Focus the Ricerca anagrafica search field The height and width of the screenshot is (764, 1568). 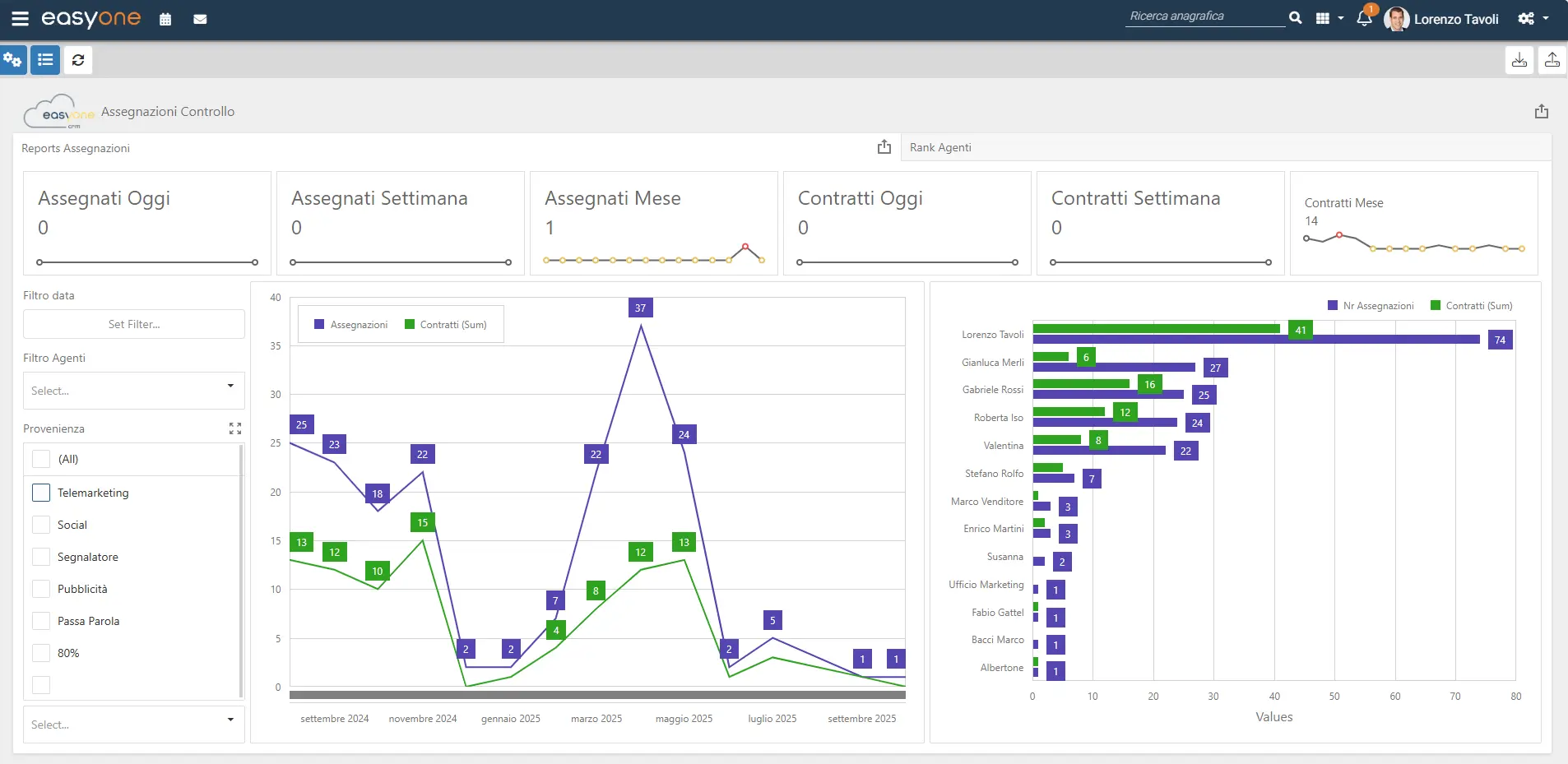coord(1204,16)
